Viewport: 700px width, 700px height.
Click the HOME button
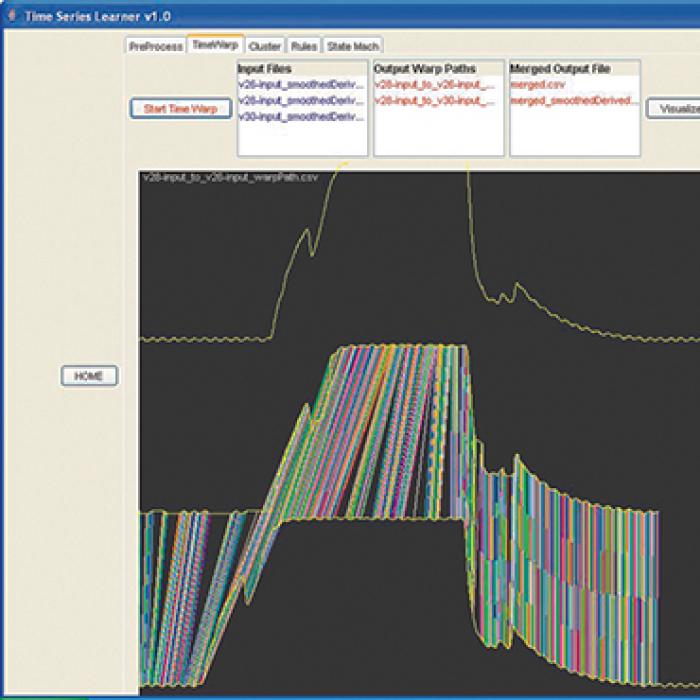point(89,375)
